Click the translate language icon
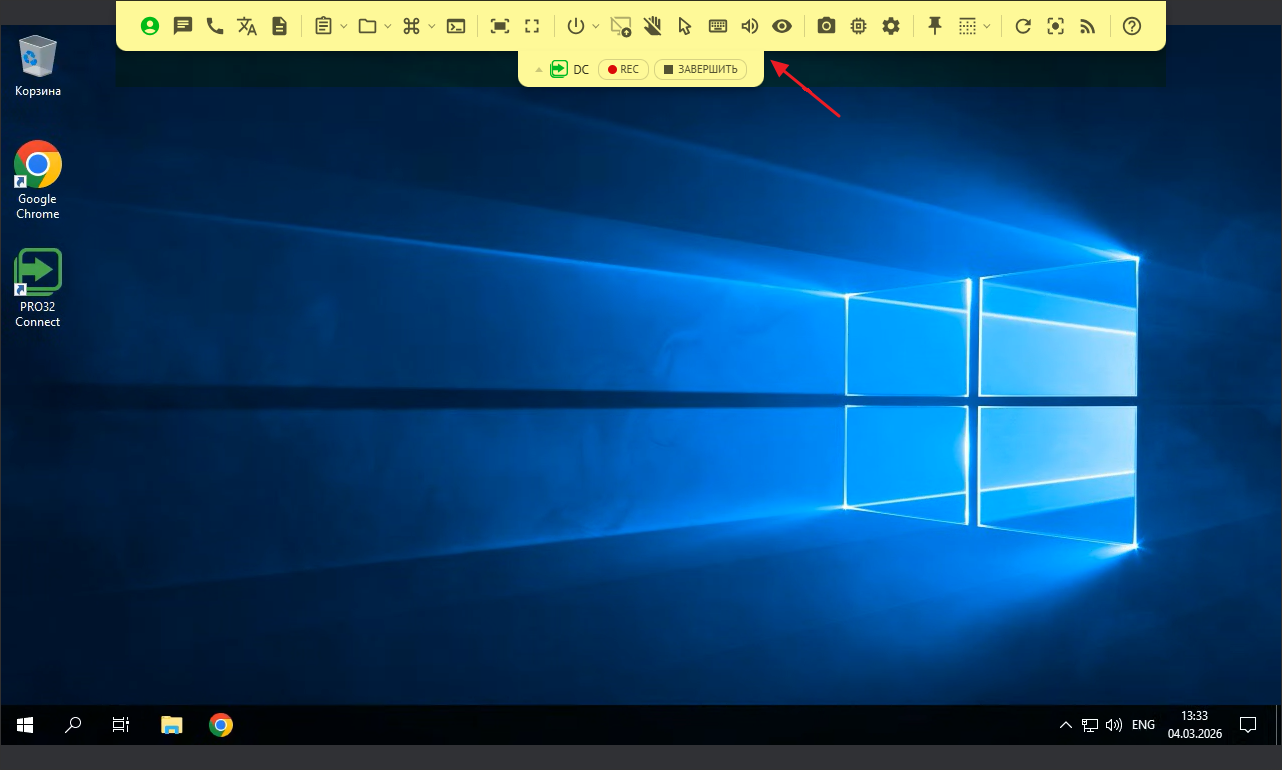Viewport: 1282px width, 770px height. click(247, 26)
